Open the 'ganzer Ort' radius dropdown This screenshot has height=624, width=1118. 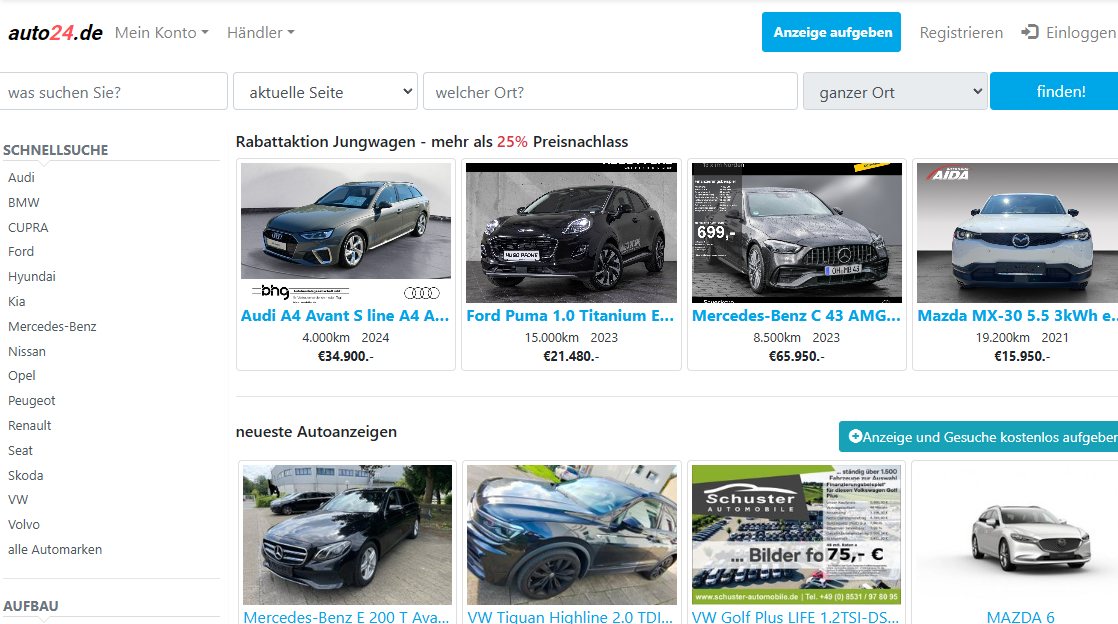(895, 91)
